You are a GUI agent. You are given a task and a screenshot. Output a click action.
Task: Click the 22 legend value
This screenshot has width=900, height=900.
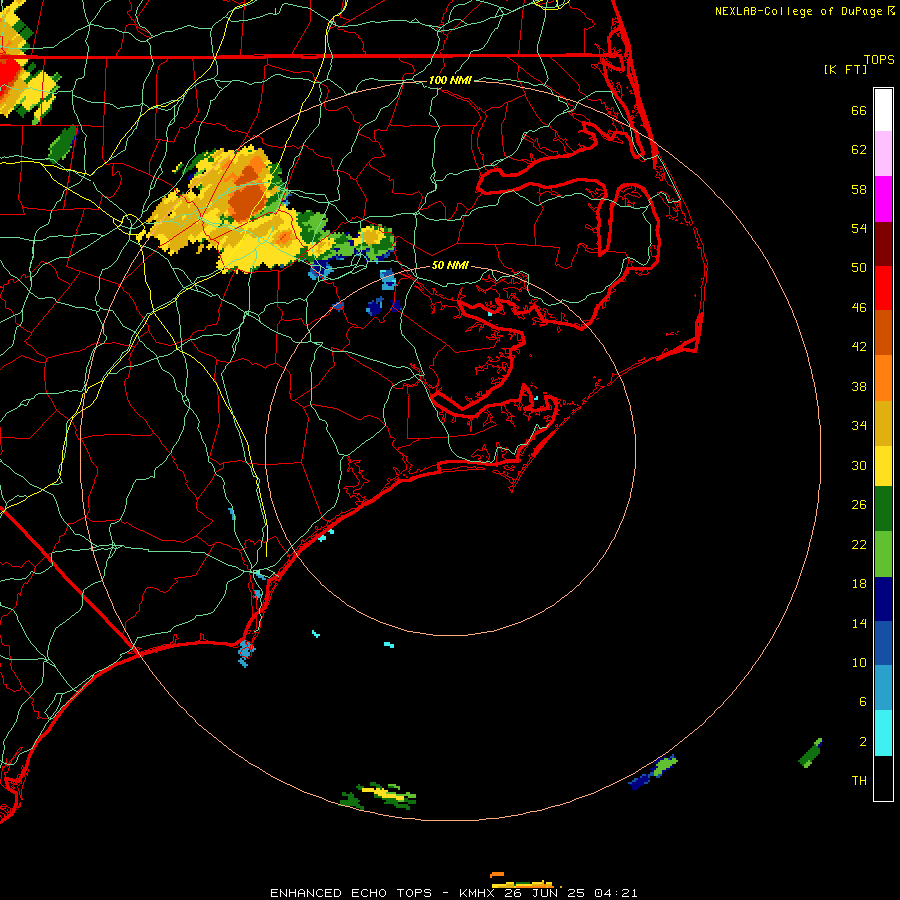tap(859, 545)
